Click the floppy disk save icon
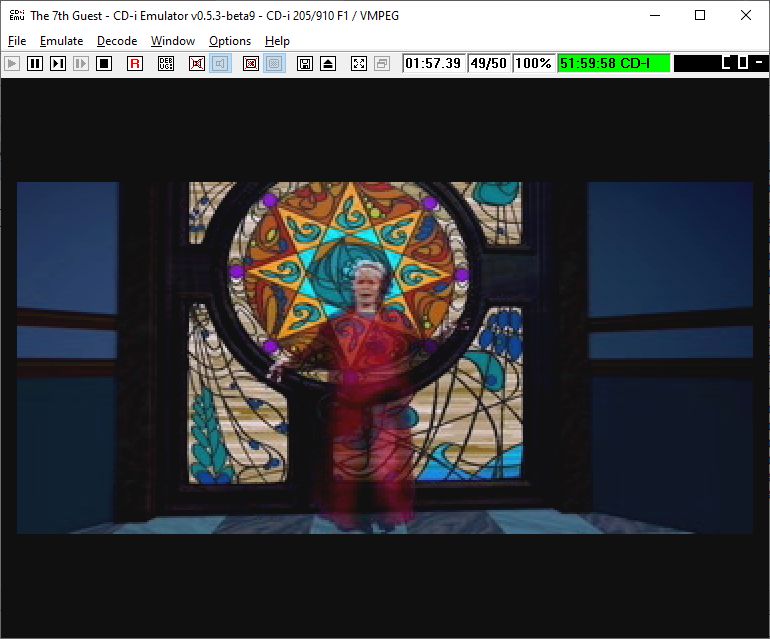Viewport: 770px width, 639px height. (x=305, y=63)
